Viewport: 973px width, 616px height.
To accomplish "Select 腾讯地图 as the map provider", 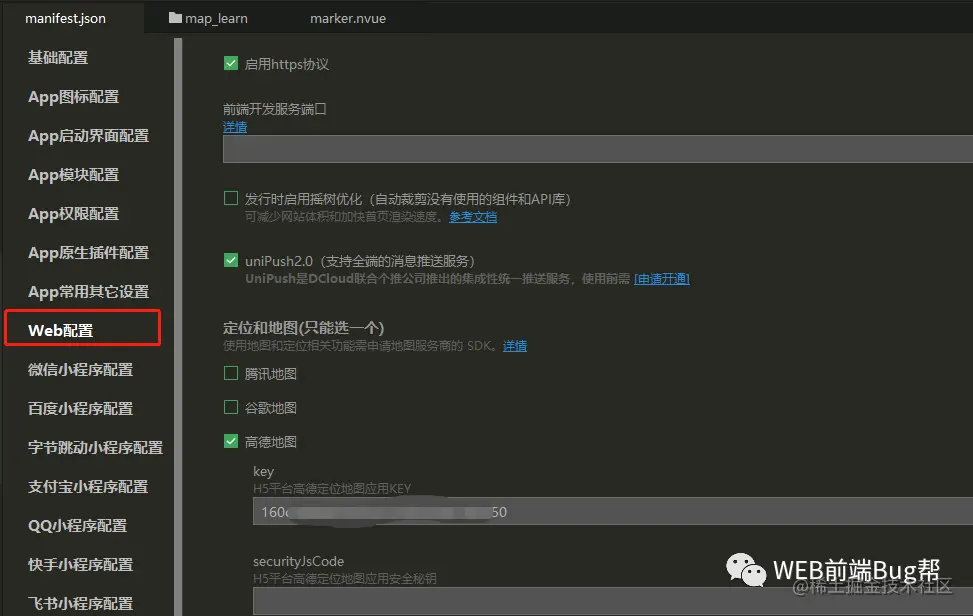I will click(230, 371).
